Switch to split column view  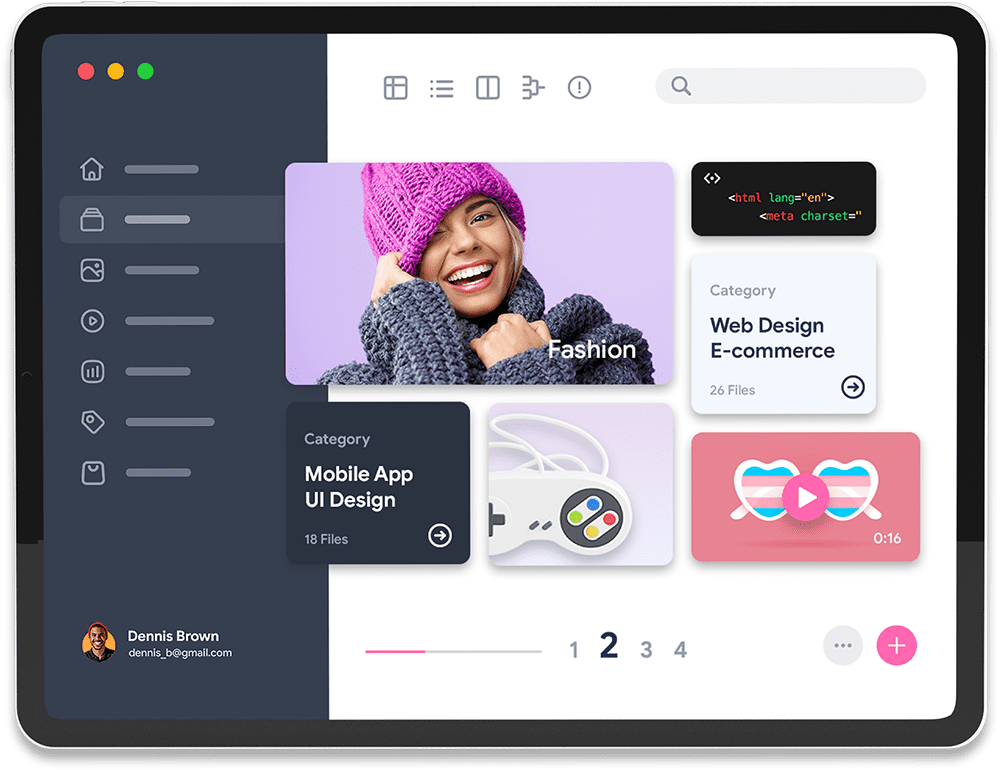tap(488, 88)
